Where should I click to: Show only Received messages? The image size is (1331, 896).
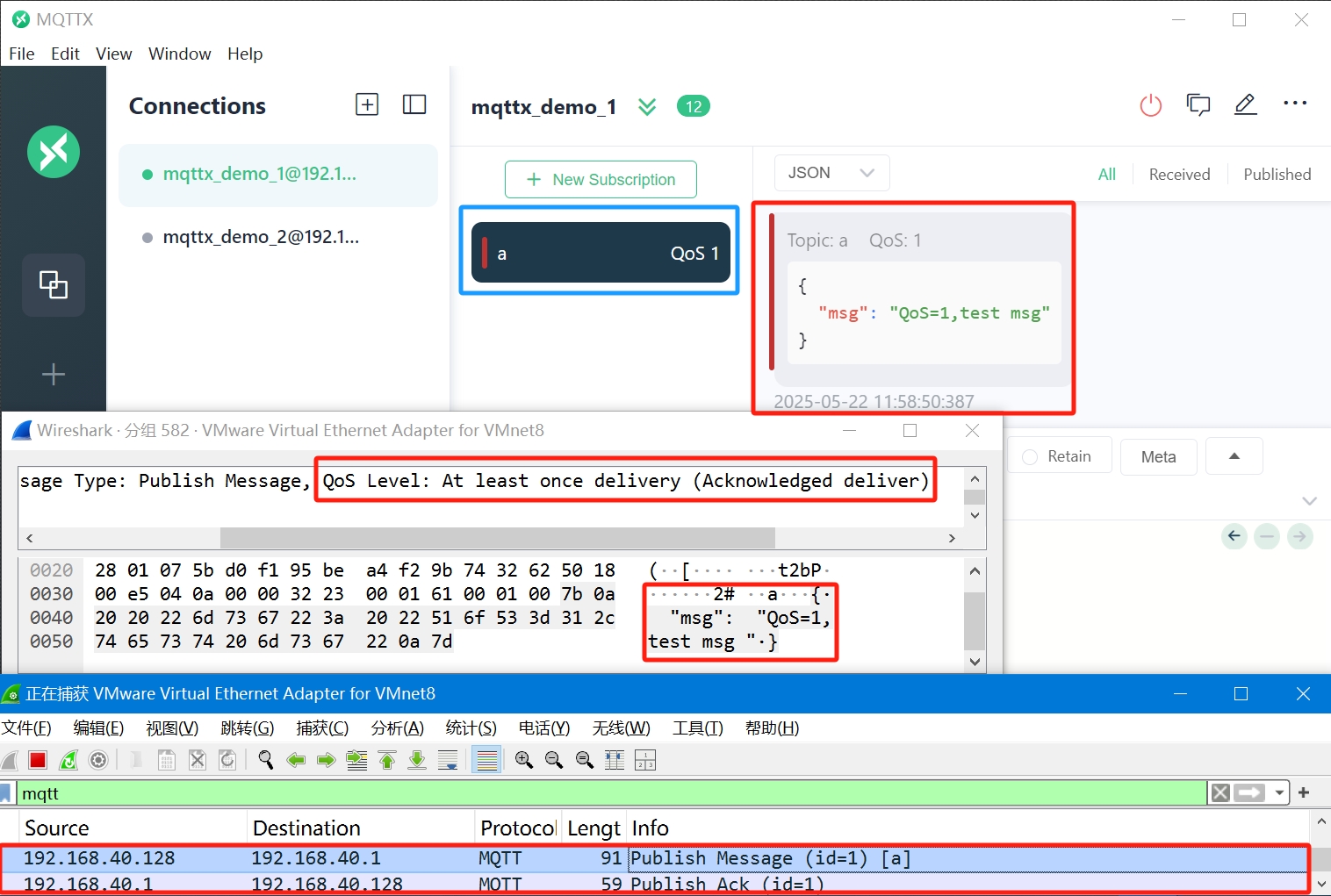1179,174
